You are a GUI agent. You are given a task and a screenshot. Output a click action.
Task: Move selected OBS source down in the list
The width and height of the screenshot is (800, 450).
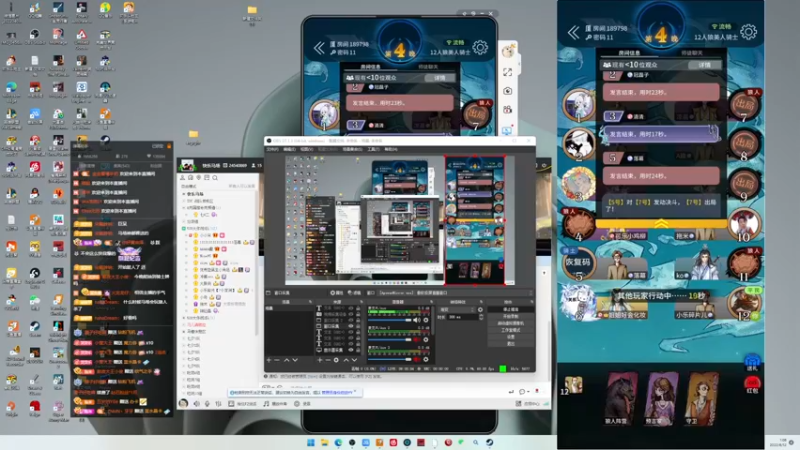click(x=355, y=360)
